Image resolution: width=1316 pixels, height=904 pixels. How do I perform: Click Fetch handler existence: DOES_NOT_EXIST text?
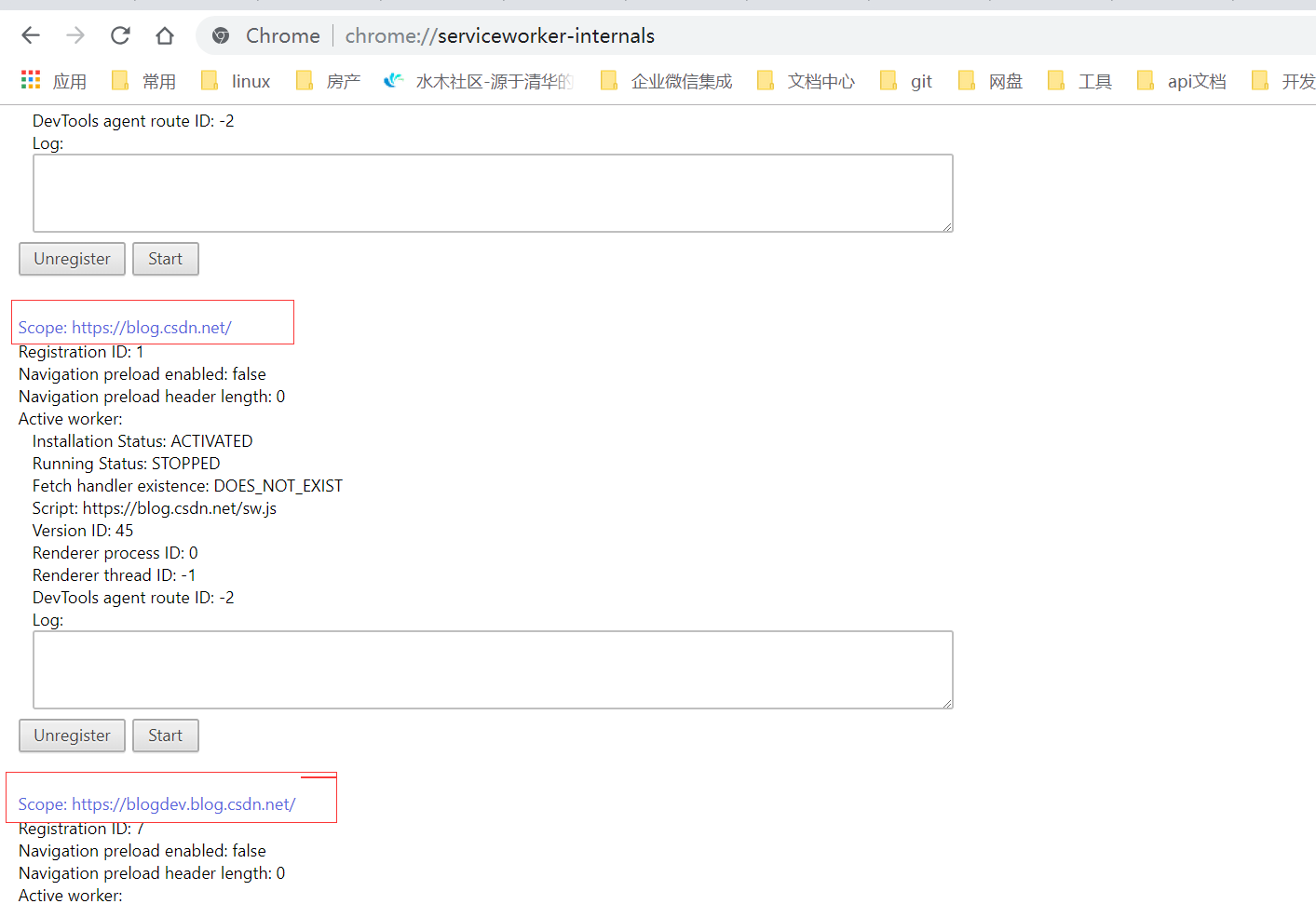coord(187,486)
